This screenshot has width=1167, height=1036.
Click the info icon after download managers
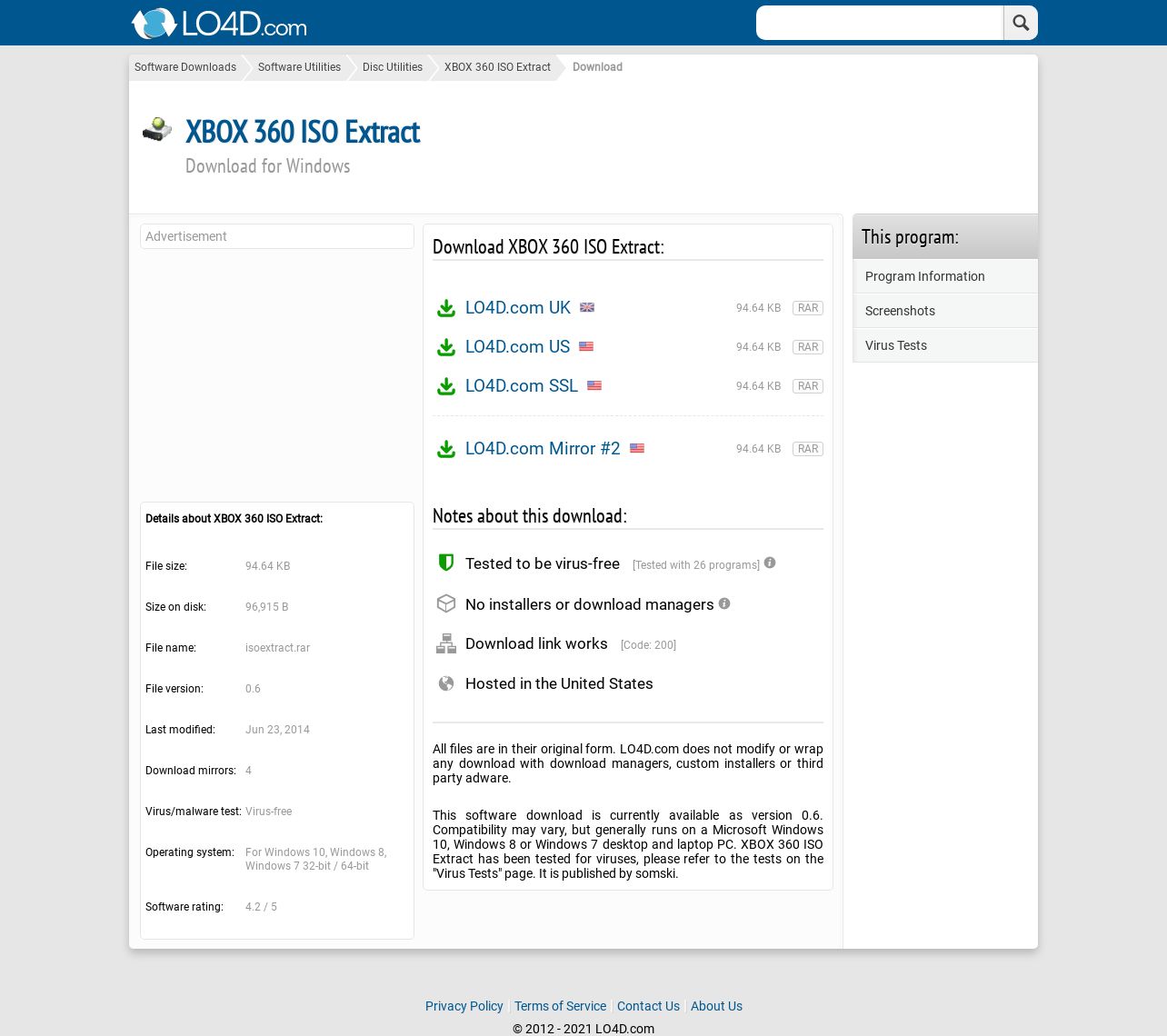coord(724,603)
